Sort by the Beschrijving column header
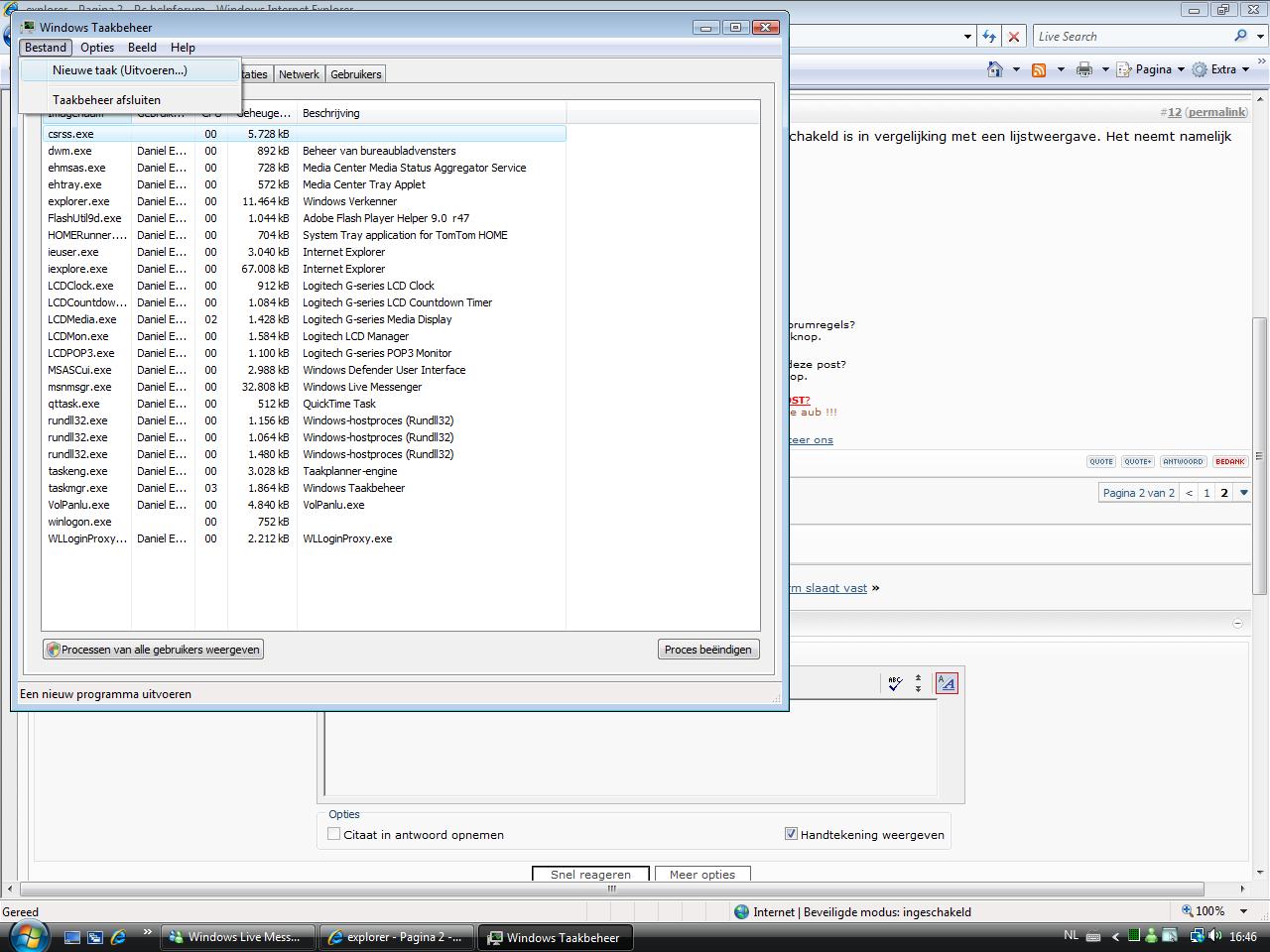The image size is (1270, 952). [x=432, y=113]
